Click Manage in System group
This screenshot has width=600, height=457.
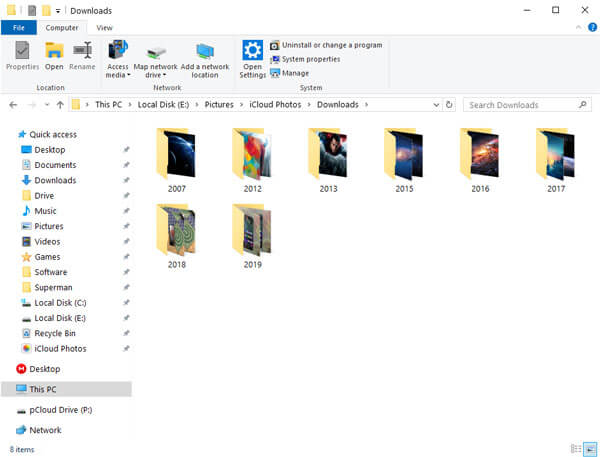pos(289,73)
